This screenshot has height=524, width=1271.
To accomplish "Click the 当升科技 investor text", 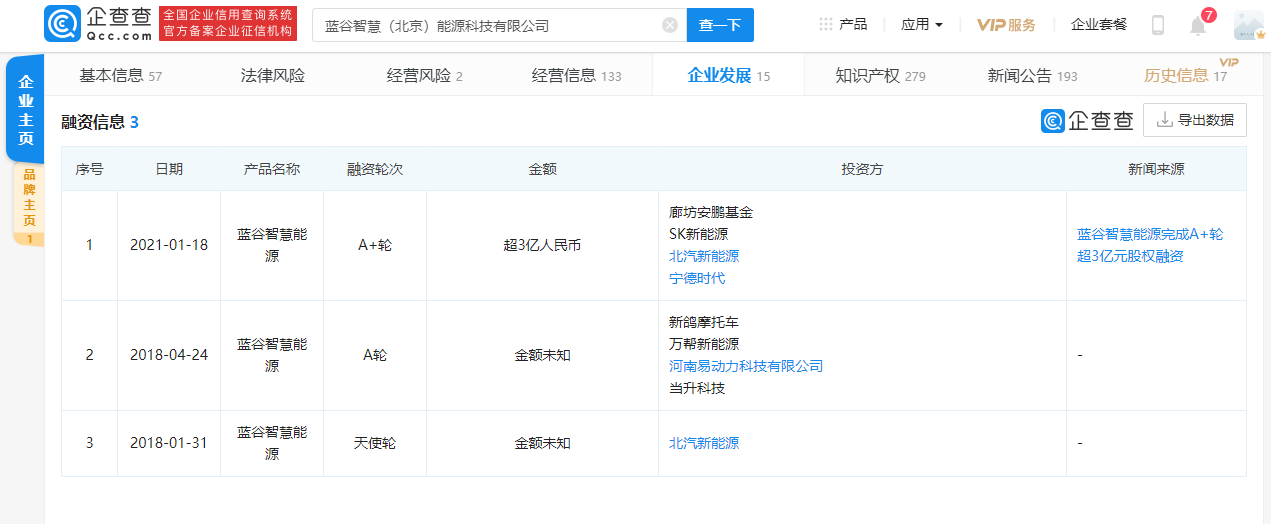I will pyautogui.click(x=697, y=388).
